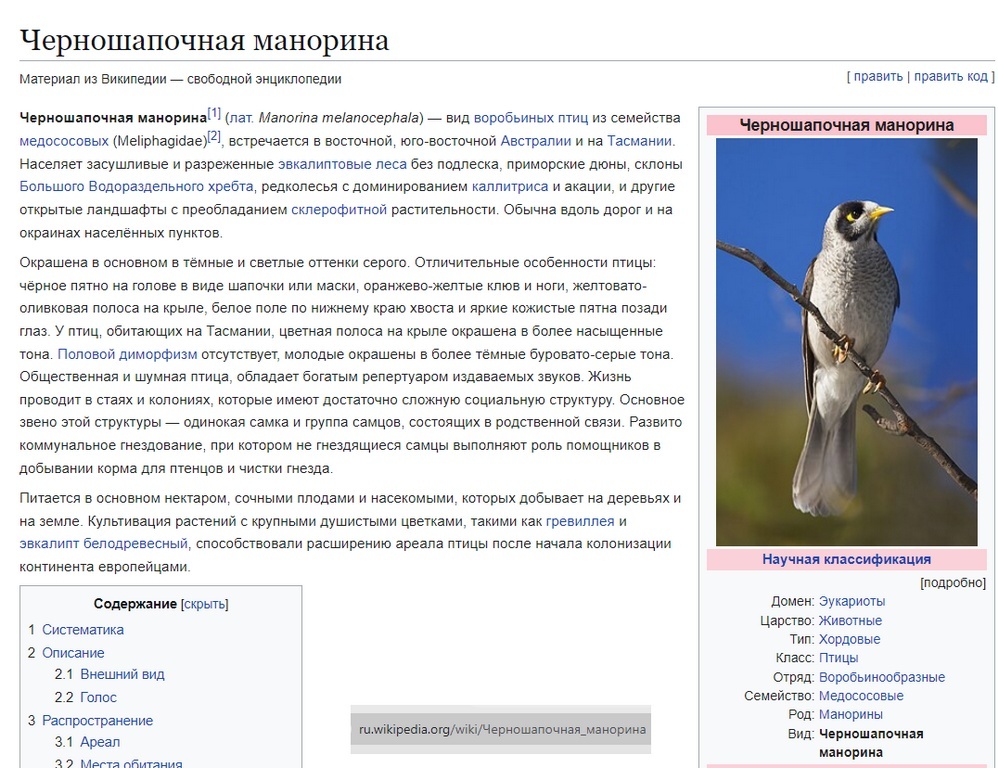
Task: Open the "Воробьинообразные" order link
Action: click(x=881, y=676)
